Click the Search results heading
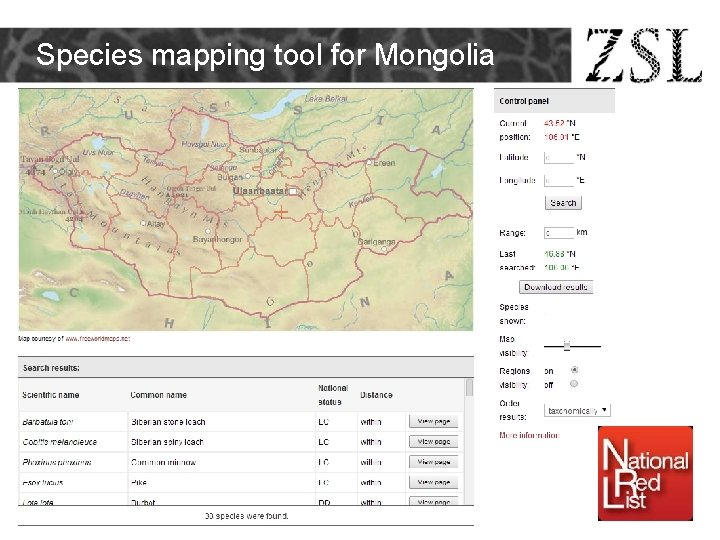 [51, 368]
